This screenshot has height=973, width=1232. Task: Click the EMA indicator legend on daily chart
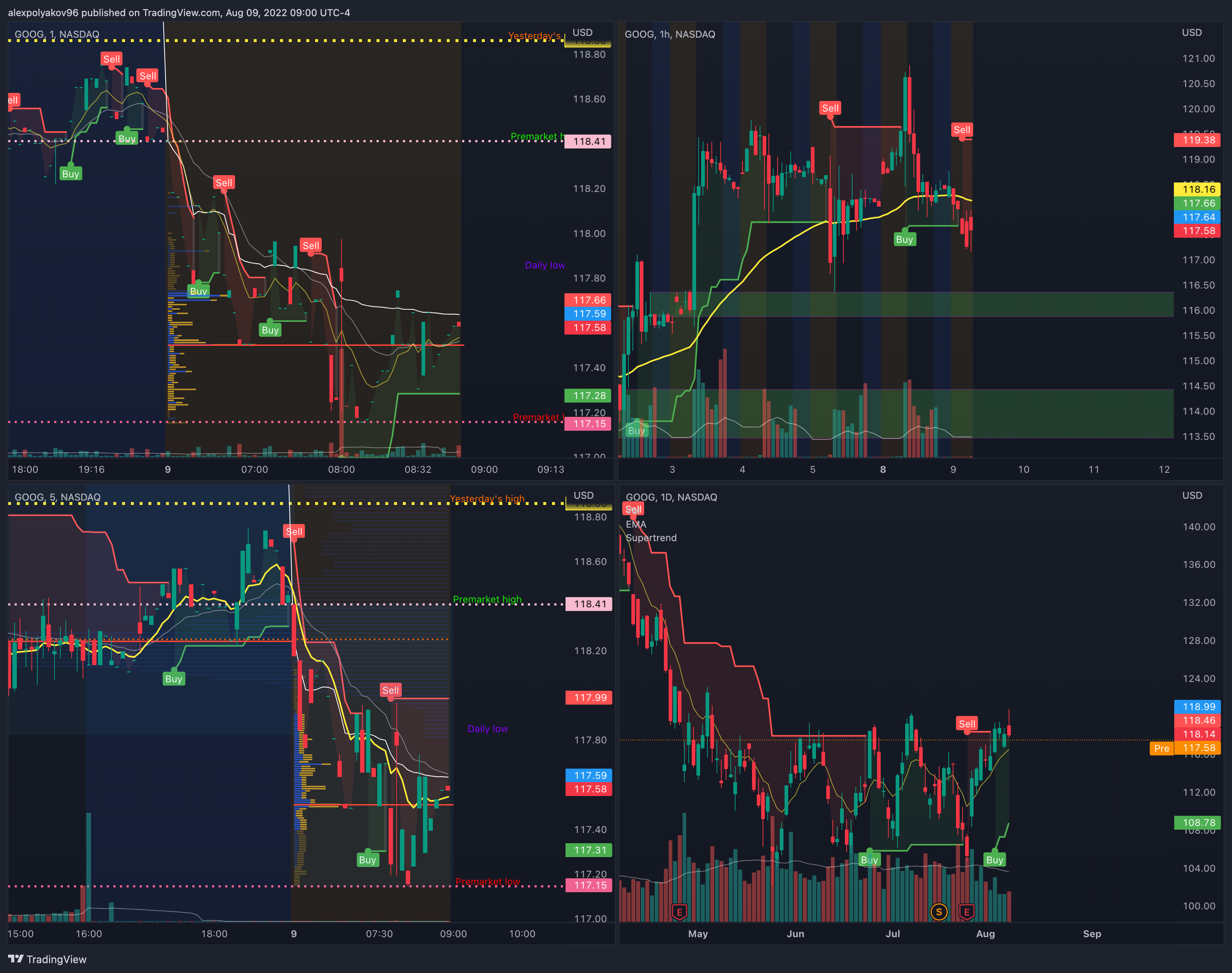tap(636, 524)
